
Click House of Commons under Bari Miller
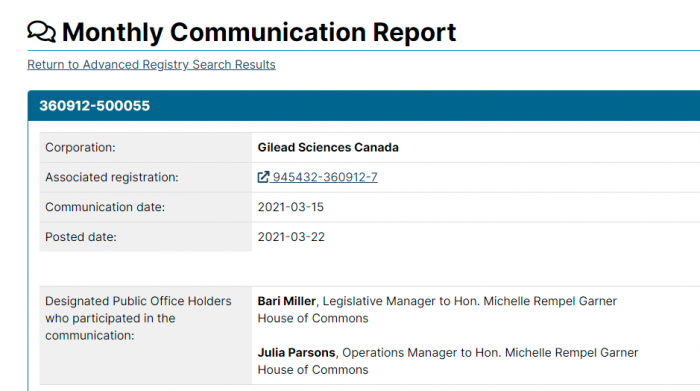pos(313,318)
